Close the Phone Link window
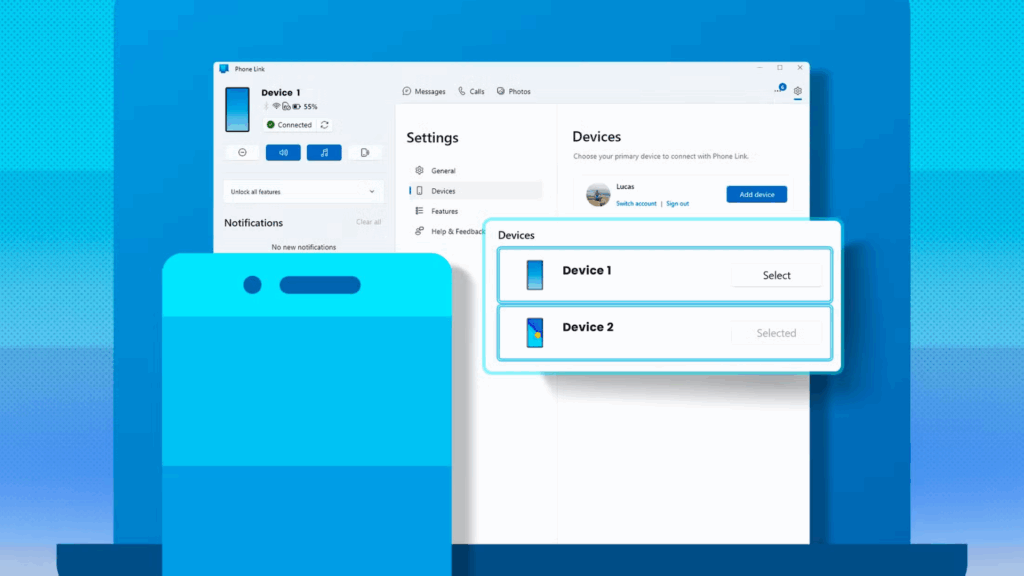 tap(800, 68)
